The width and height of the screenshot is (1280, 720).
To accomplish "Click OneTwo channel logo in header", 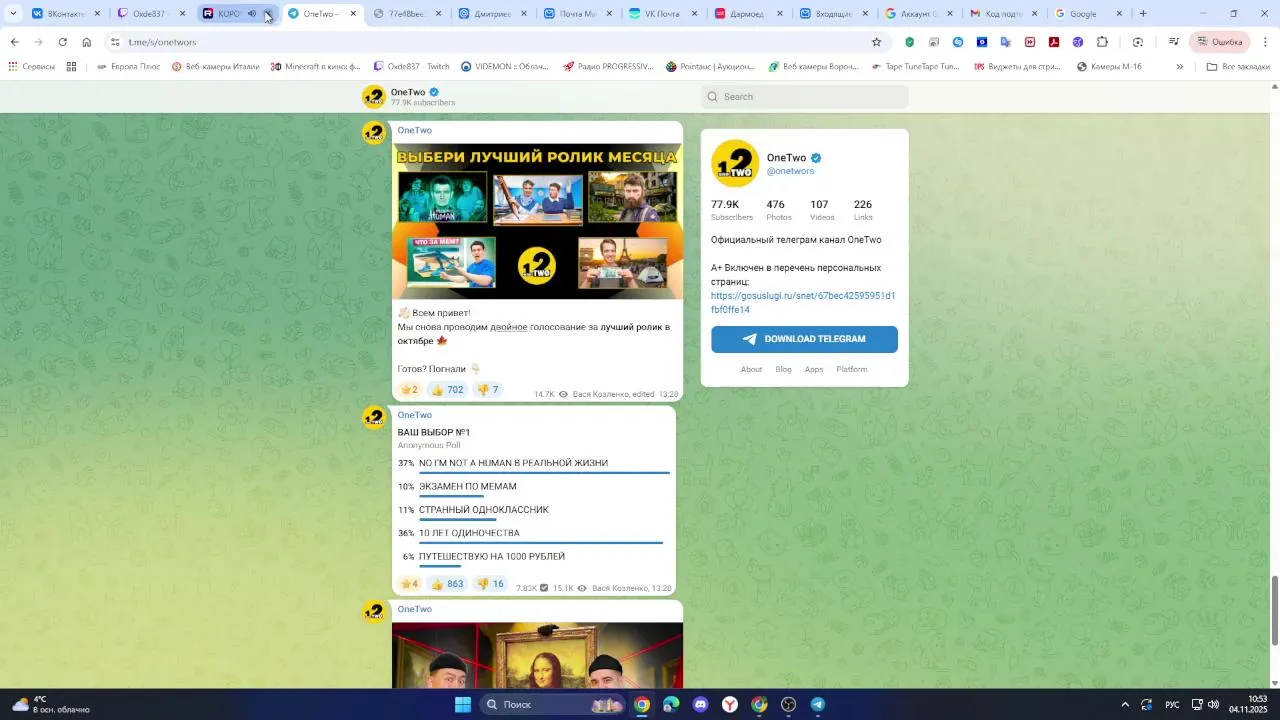I will [374, 96].
